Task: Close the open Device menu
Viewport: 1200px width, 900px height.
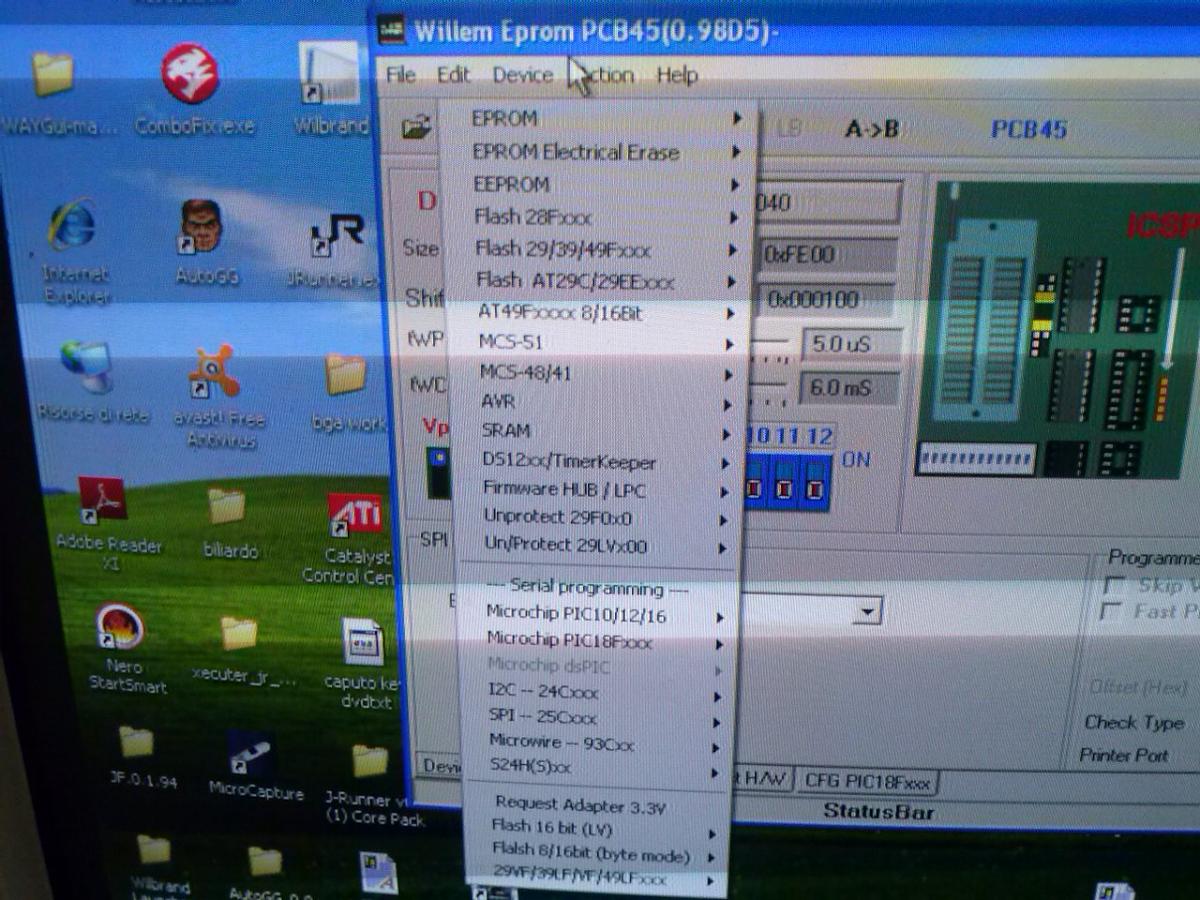Action: coord(522,74)
